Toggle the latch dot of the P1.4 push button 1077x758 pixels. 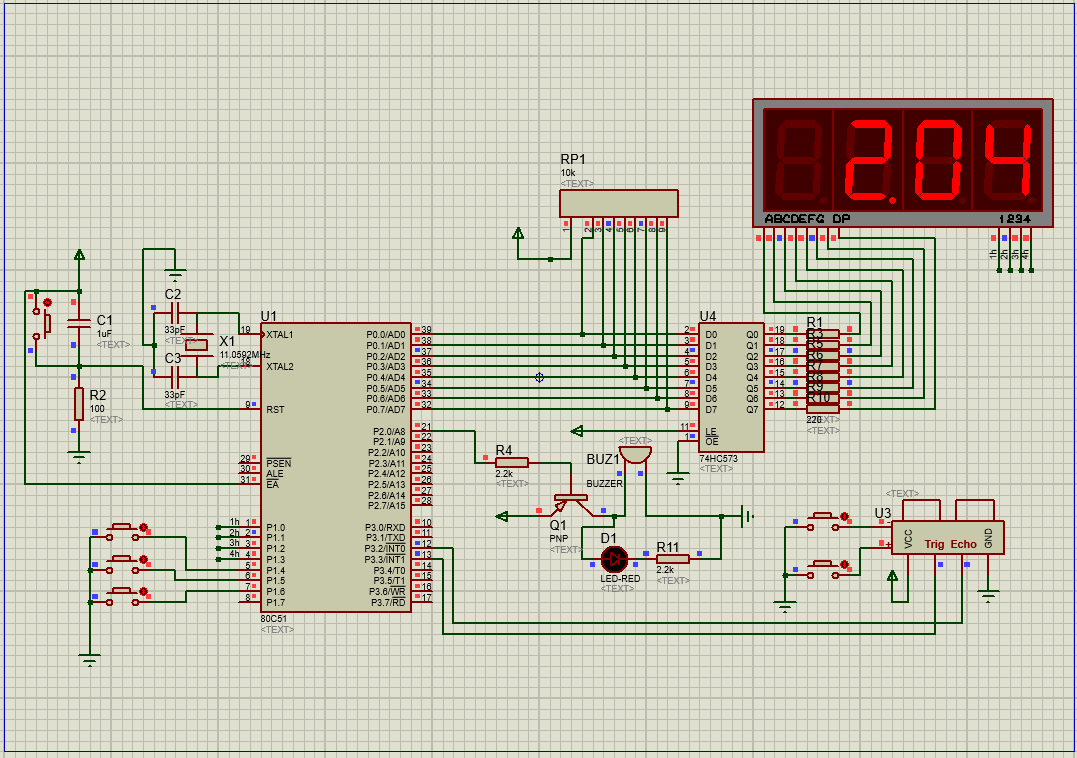click(x=144, y=527)
